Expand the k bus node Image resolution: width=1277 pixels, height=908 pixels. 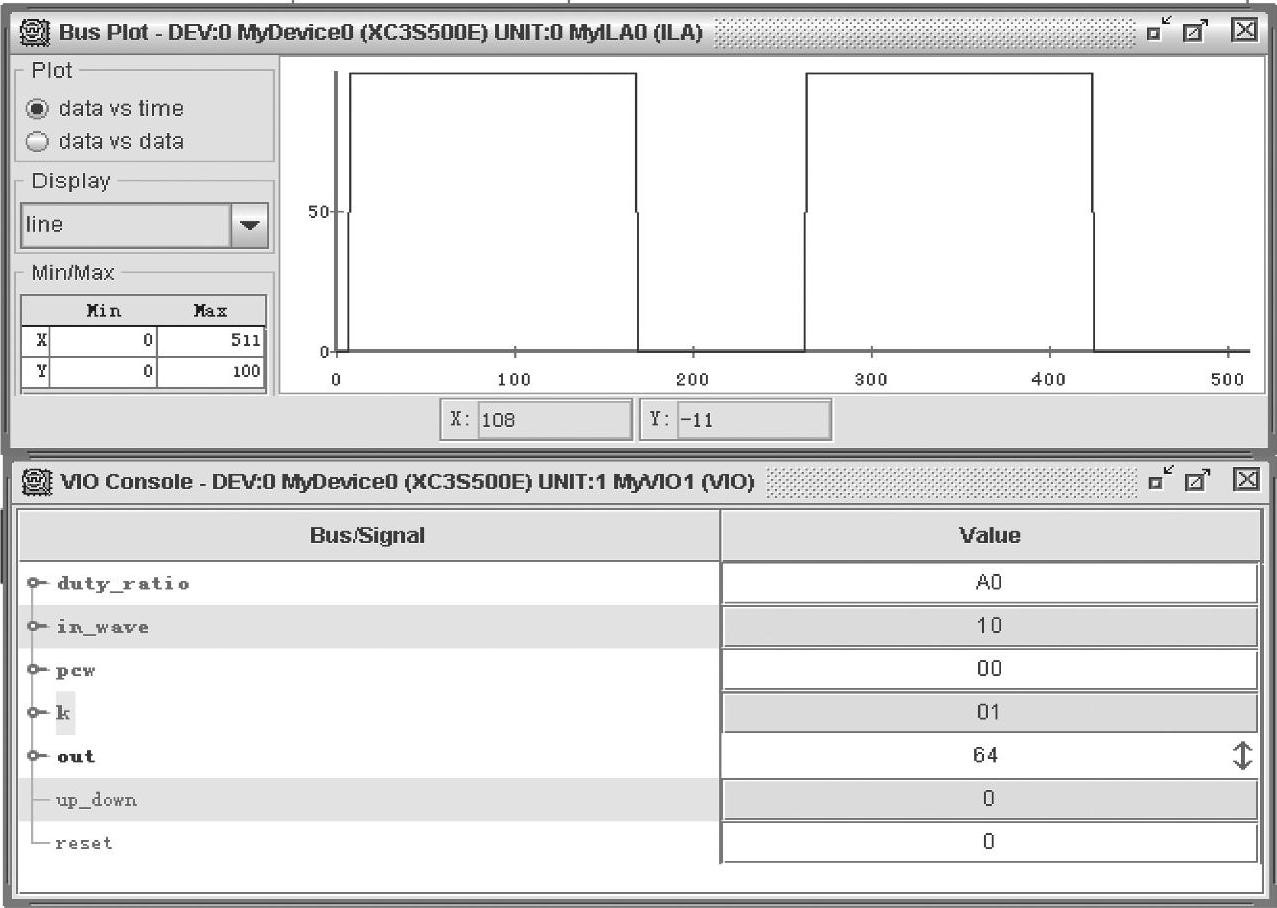coord(35,712)
